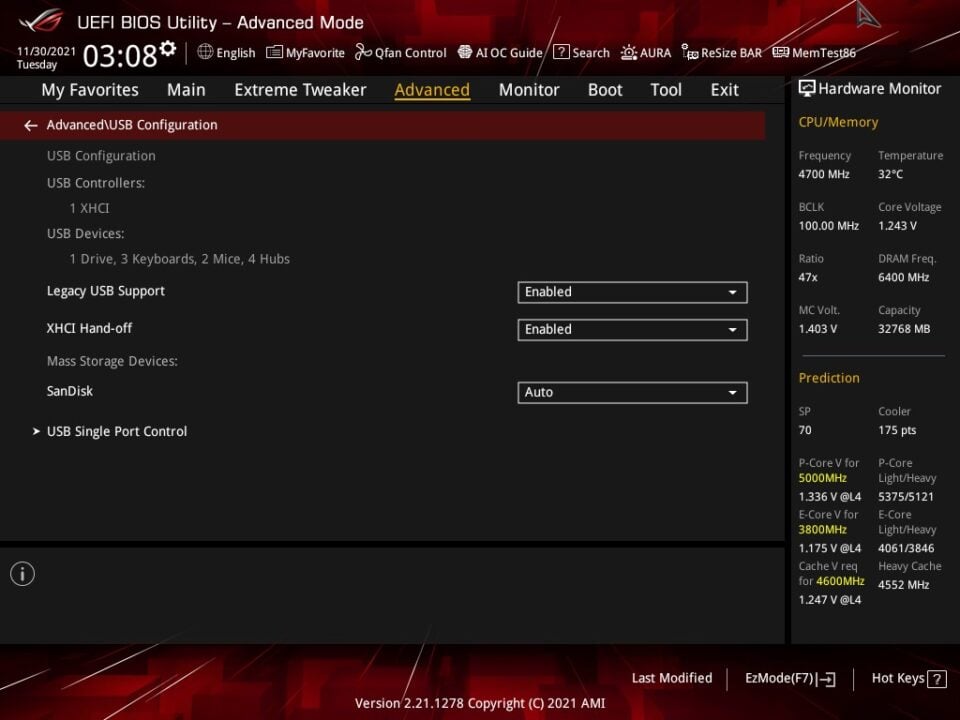This screenshot has height=720, width=960.
Task: Expand the USB Single Port Control submenu
Action: (116, 432)
